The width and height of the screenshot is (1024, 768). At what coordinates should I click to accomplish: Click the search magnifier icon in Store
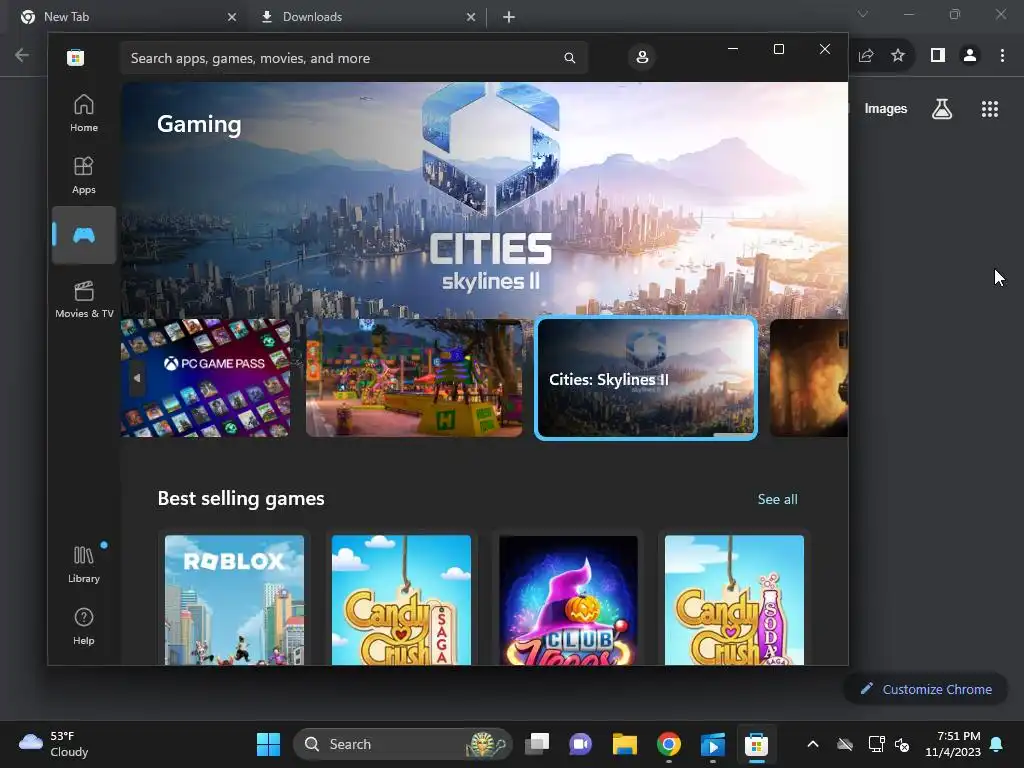click(569, 58)
